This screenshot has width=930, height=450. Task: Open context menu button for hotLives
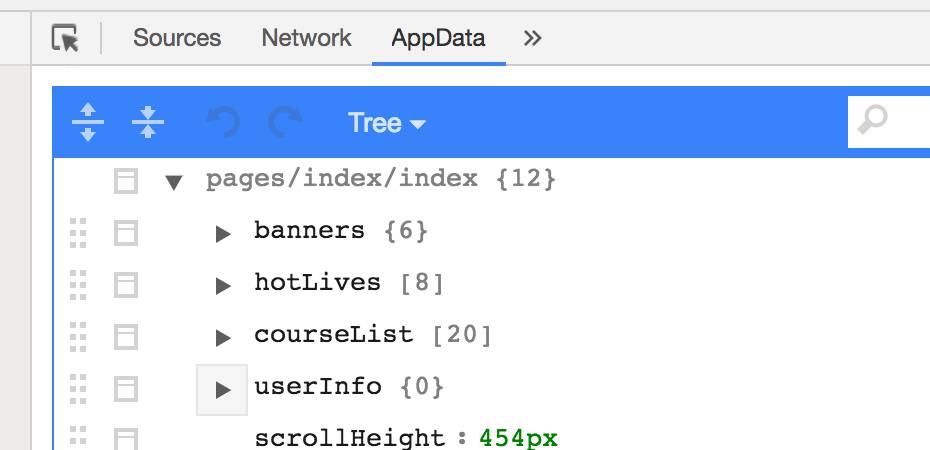(126, 285)
